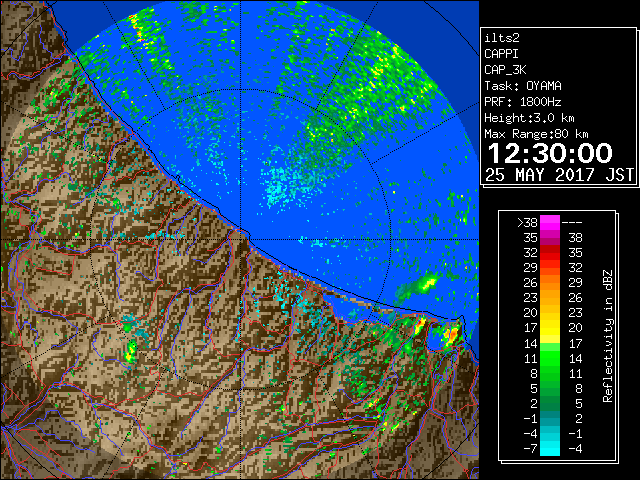
Task: Click the orange-red echo cell near the southeast coast
Action: click(x=452, y=336)
